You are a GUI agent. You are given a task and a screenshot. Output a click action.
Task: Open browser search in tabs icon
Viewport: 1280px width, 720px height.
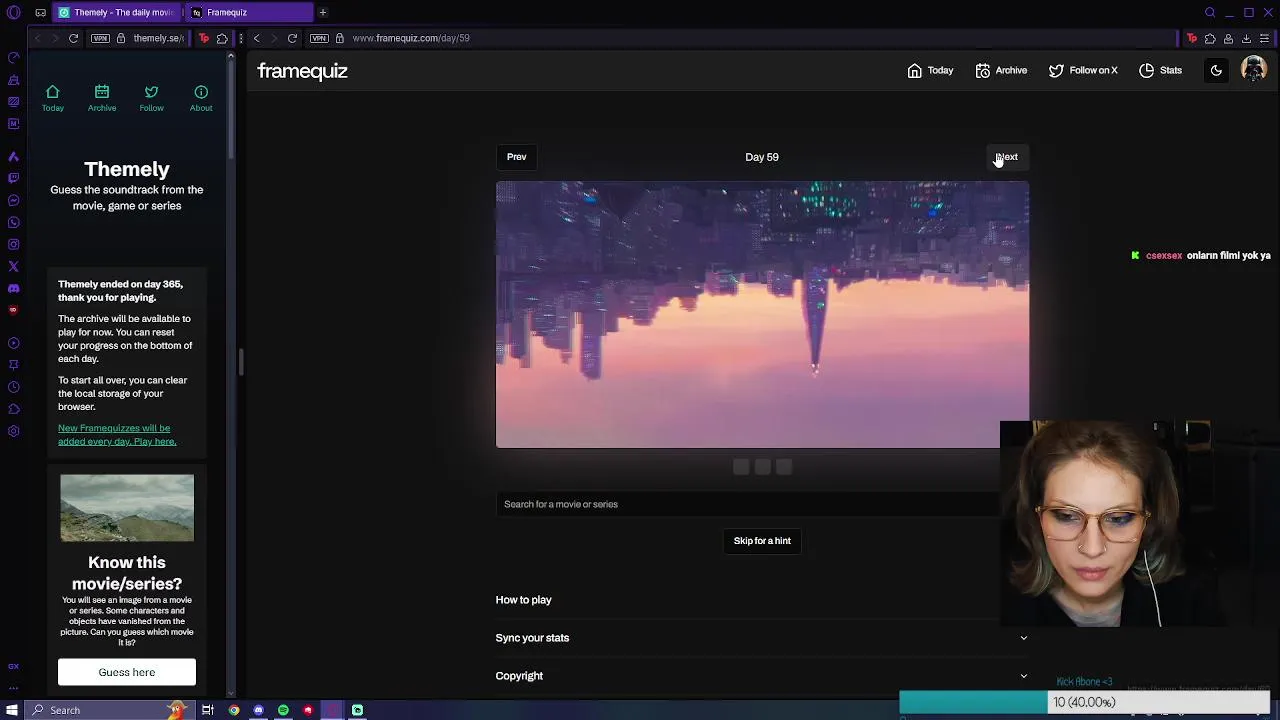tap(1210, 12)
